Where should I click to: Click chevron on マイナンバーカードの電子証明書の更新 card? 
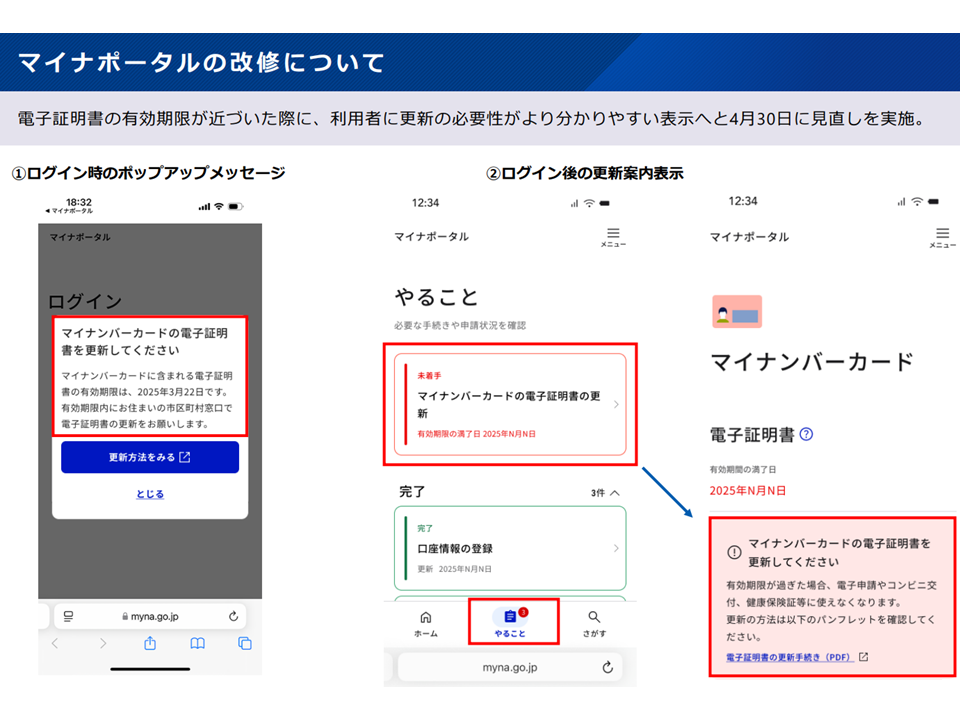click(x=616, y=404)
